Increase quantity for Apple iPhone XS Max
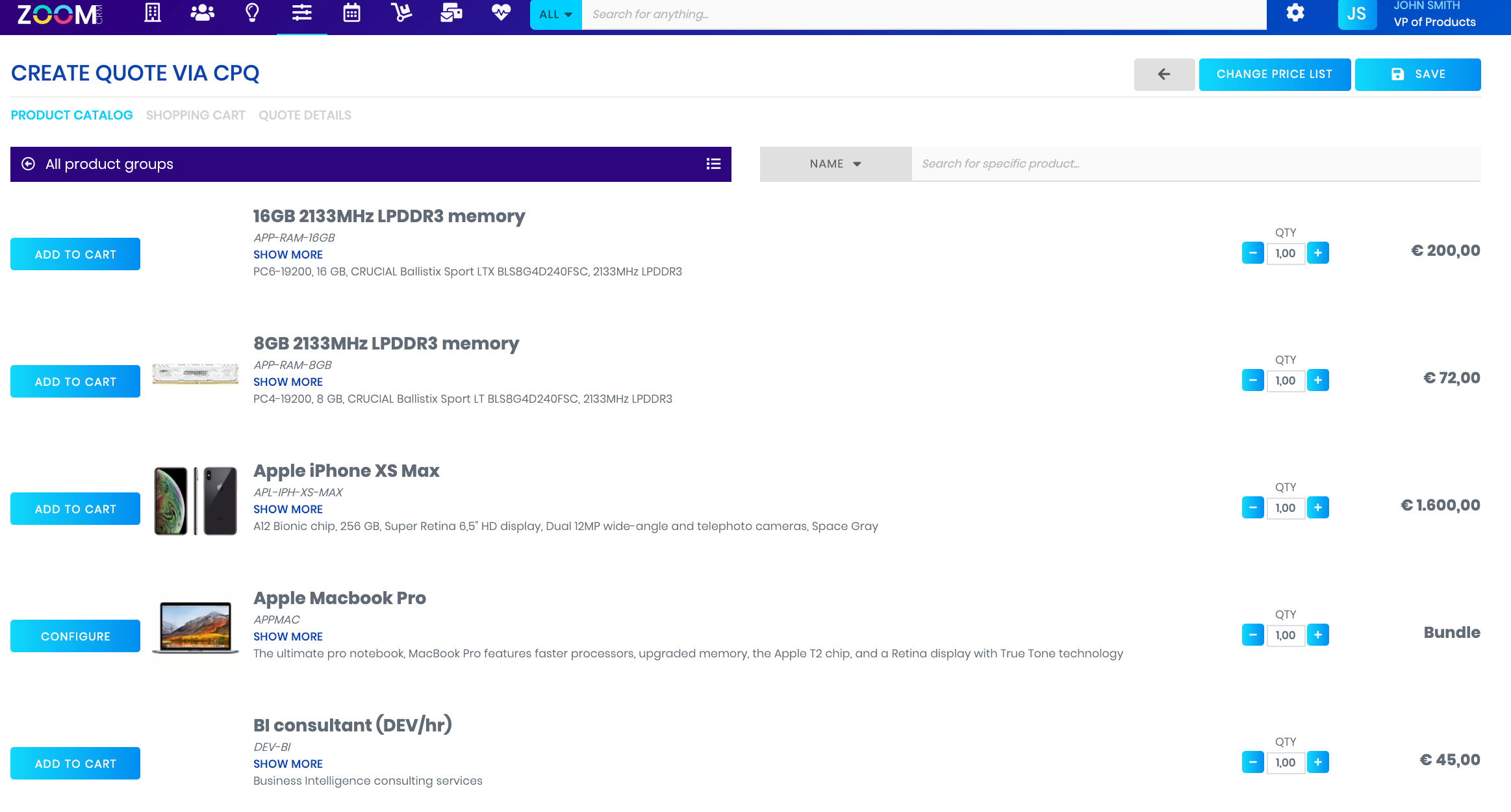The height and width of the screenshot is (812, 1511). (x=1317, y=507)
